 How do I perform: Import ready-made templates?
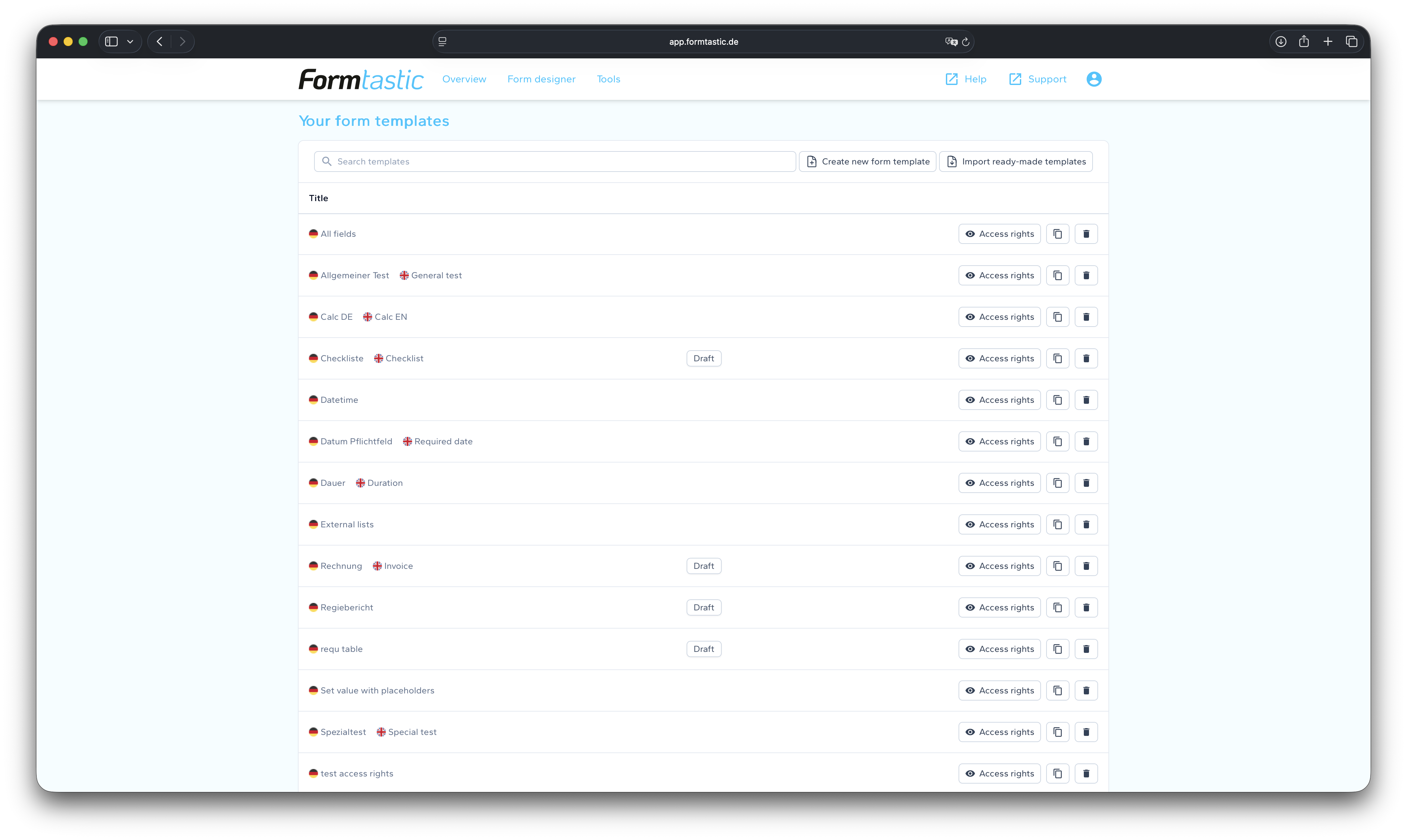[1015, 161]
